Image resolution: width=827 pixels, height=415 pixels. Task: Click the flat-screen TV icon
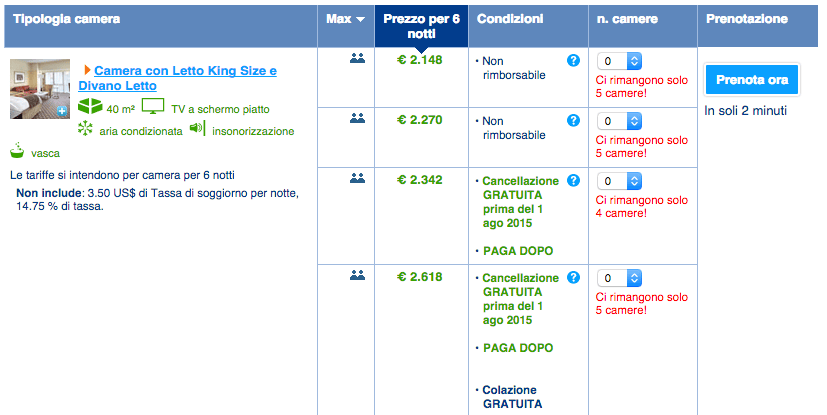[x=152, y=107]
